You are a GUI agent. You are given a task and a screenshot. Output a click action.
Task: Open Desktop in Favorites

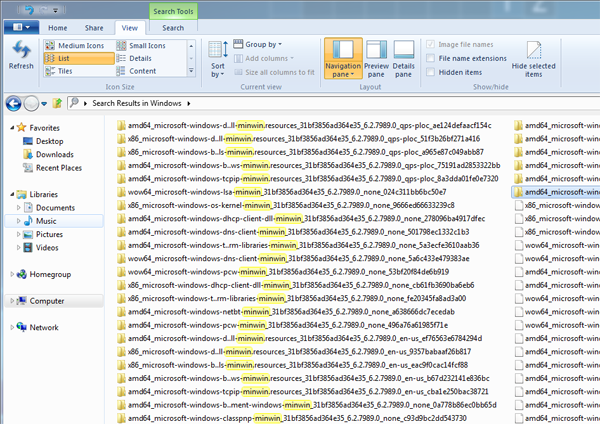pyautogui.click(x=49, y=141)
